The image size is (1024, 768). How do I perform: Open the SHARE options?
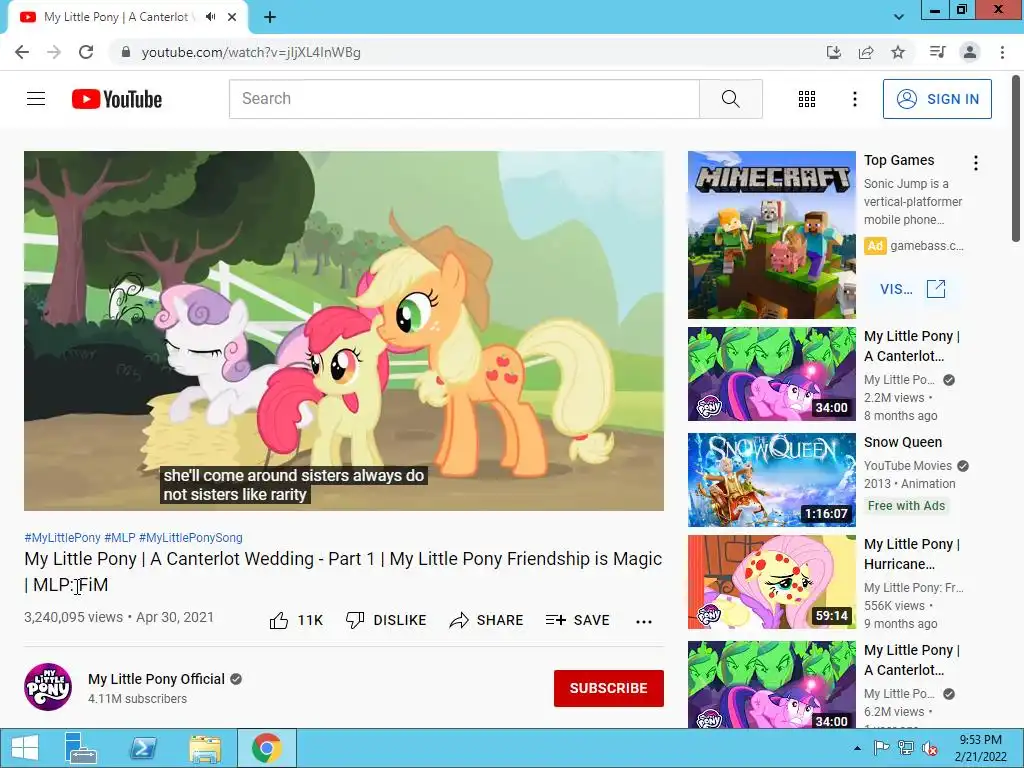coord(486,620)
